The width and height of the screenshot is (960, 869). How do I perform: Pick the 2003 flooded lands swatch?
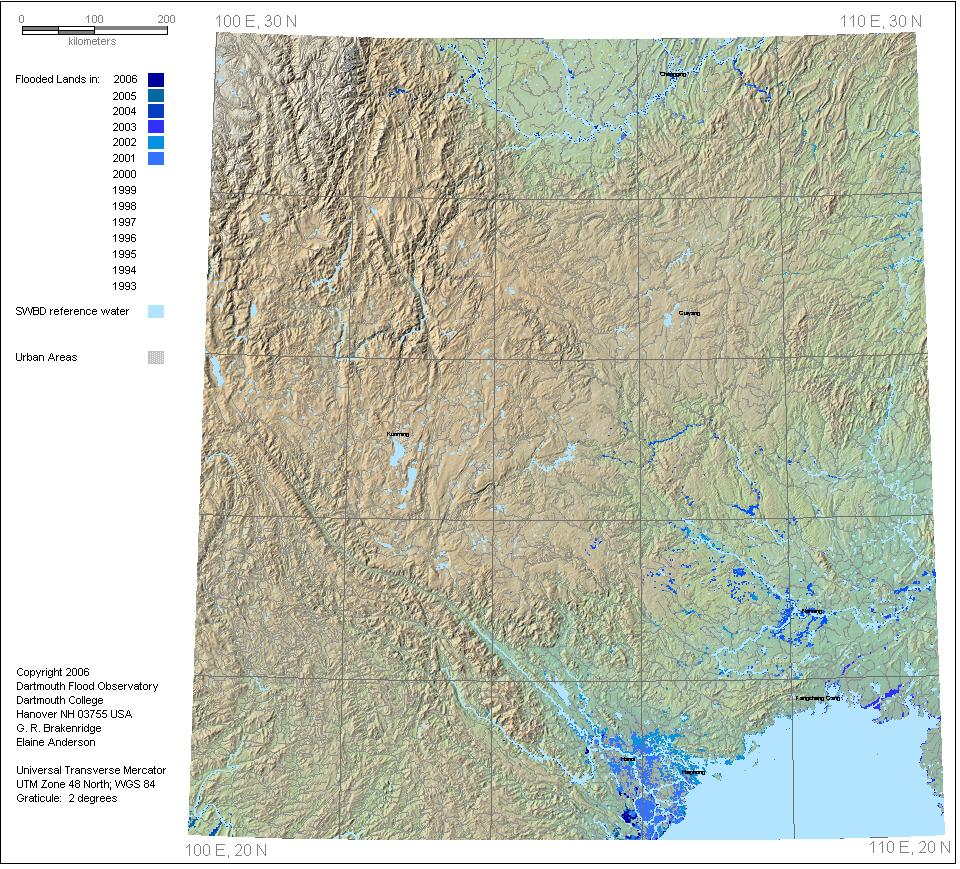coord(155,127)
